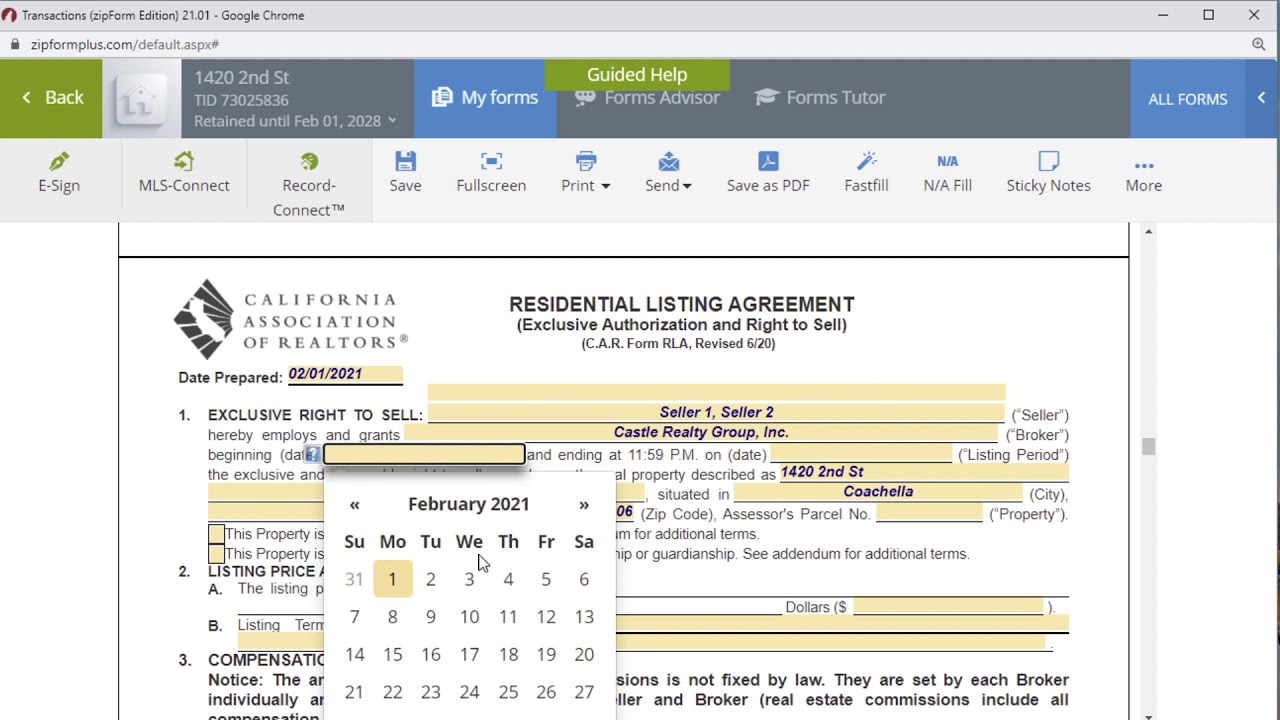The image size is (1280, 720).
Task: Apply N/A Fill to form
Action: coord(947,172)
